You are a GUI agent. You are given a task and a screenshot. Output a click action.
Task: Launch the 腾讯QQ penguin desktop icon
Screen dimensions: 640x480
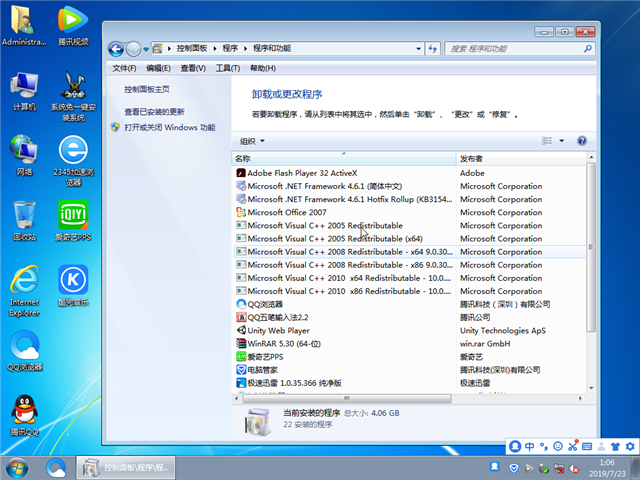click(24, 416)
